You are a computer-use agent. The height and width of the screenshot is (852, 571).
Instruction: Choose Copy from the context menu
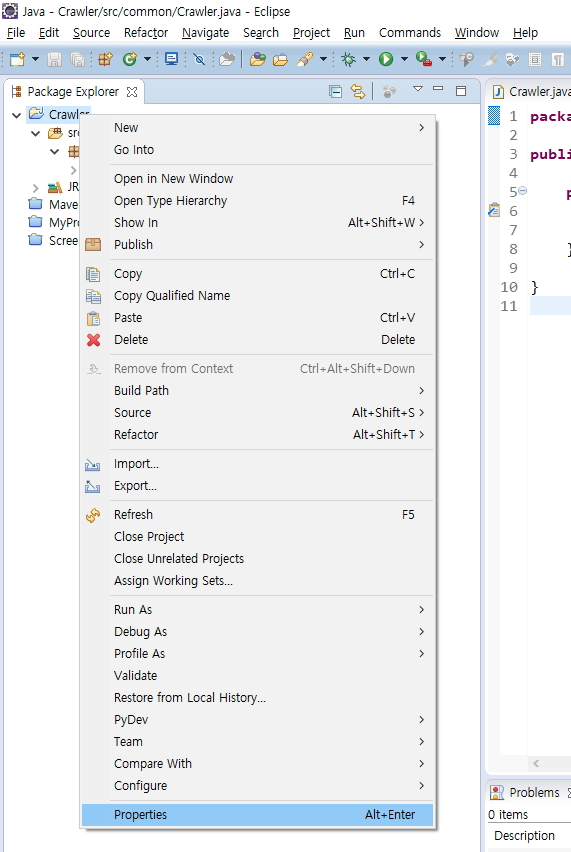pos(258,274)
